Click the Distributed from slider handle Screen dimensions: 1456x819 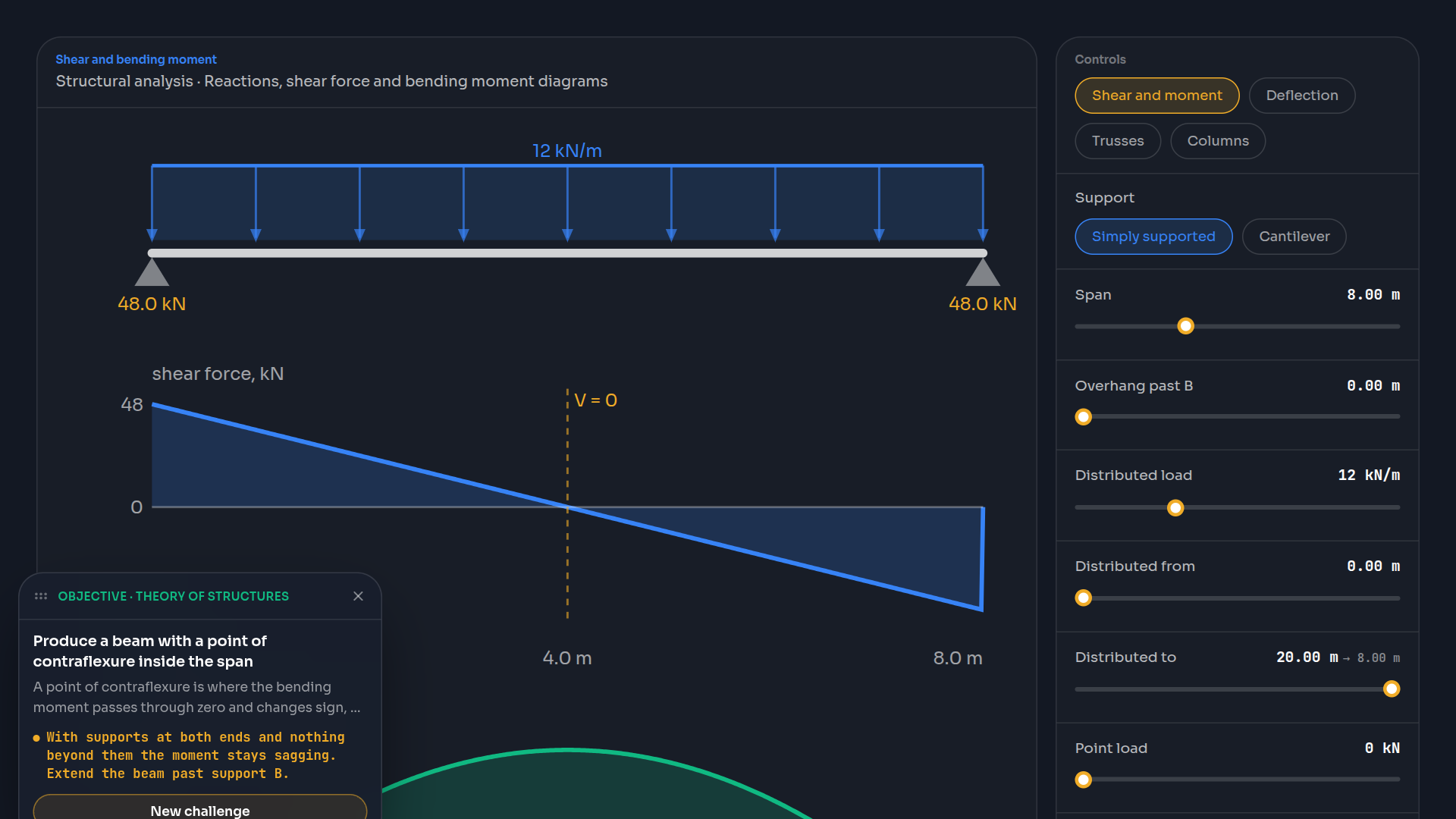1084,598
